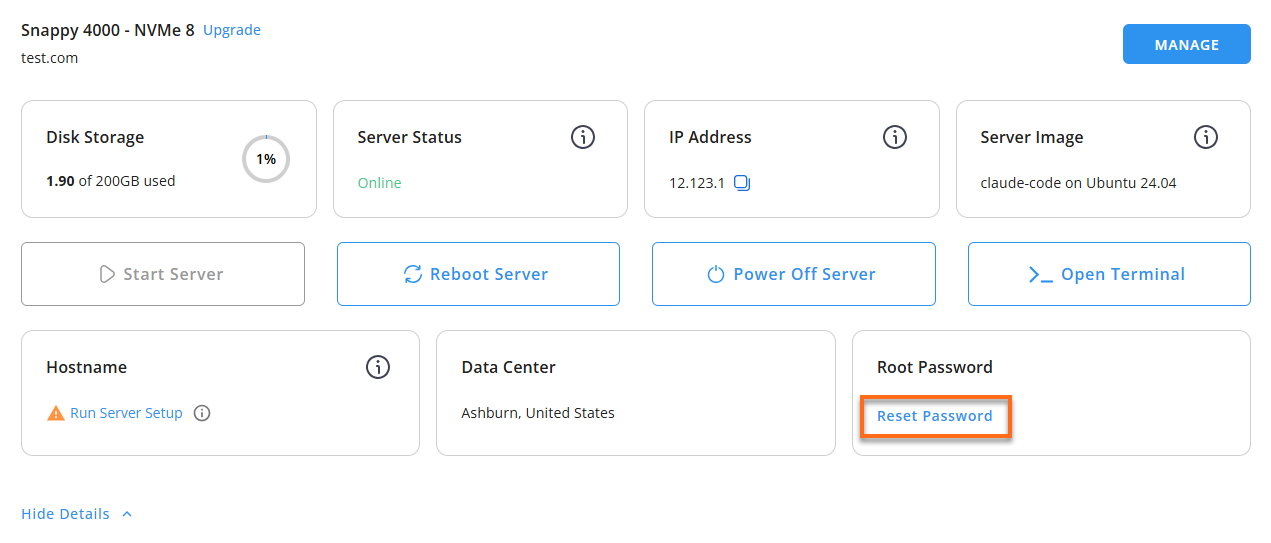The image size is (1271, 543).
Task: Click the Server Status info icon
Action: [x=583, y=137]
